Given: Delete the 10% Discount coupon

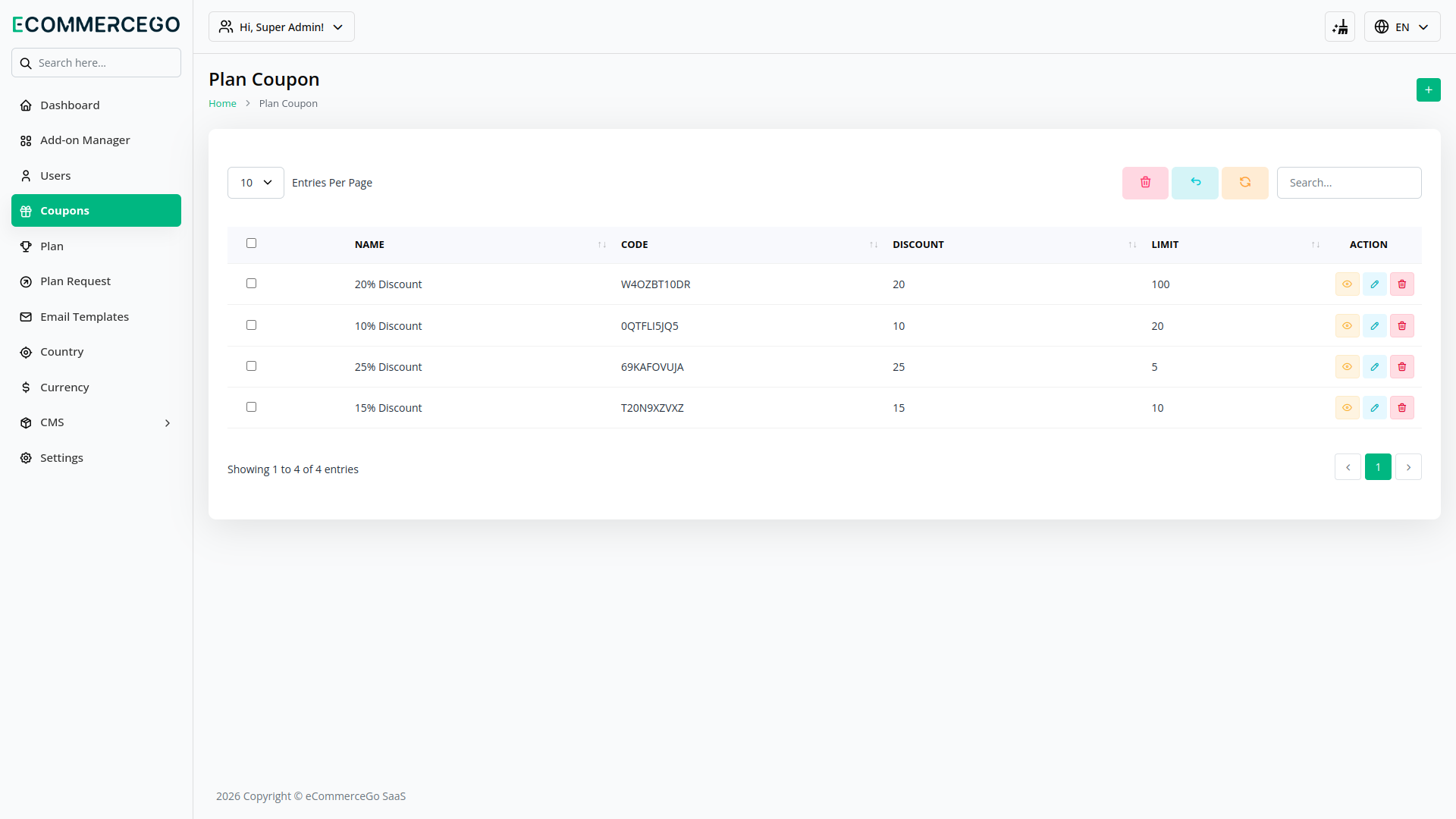Looking at the screenshot, I should pos(1401,326).
